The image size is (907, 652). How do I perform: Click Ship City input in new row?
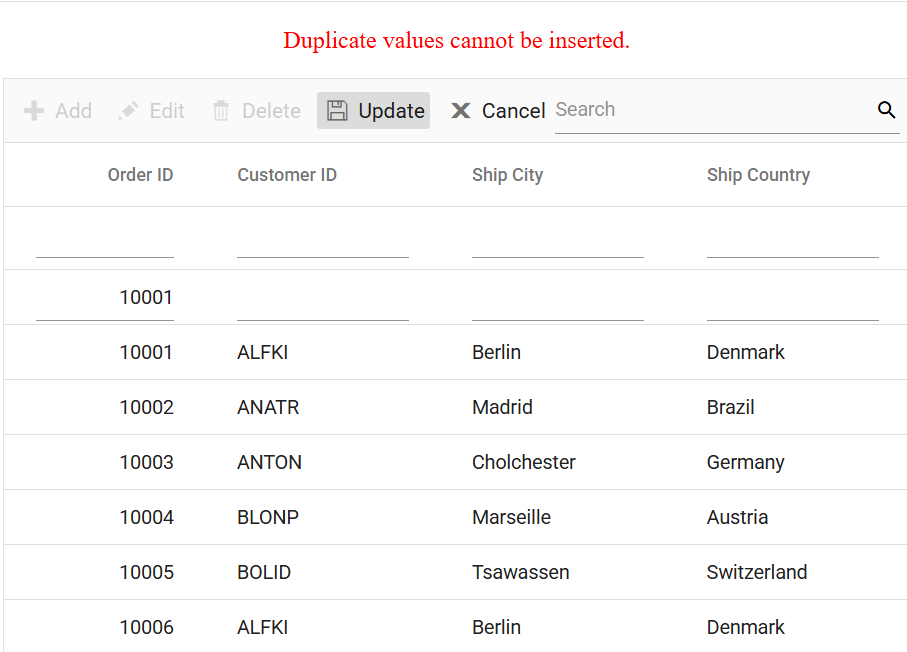(x=558, y=297)
